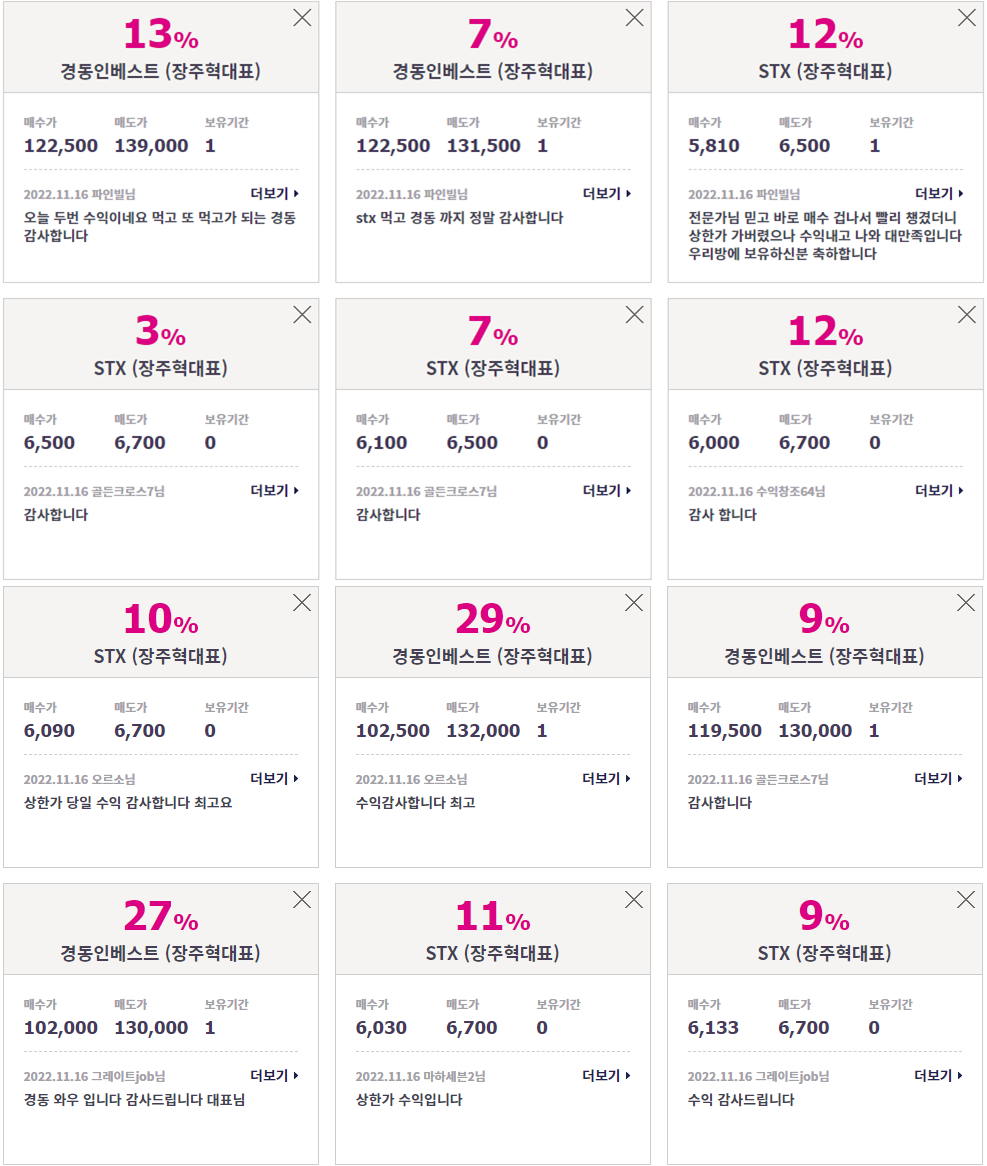This screenshot has width=987, height=1166.
Task: Close the 3% STX card
Action: (302, 315)
